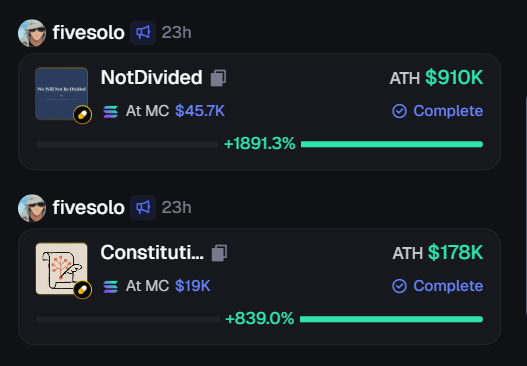The width and height of the screenshot is (527, 366).
Task: Open the Constitution scroll thumbnail
Action: coord(62,269)
